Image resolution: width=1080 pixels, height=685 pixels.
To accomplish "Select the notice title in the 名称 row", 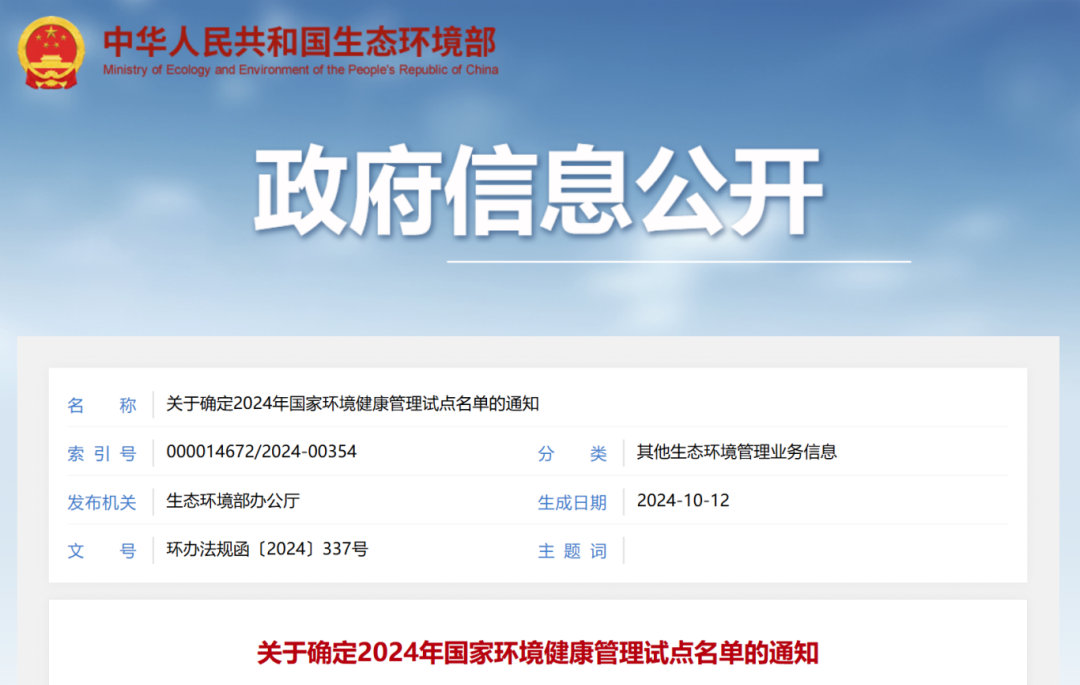I will [x=352, y=404].
